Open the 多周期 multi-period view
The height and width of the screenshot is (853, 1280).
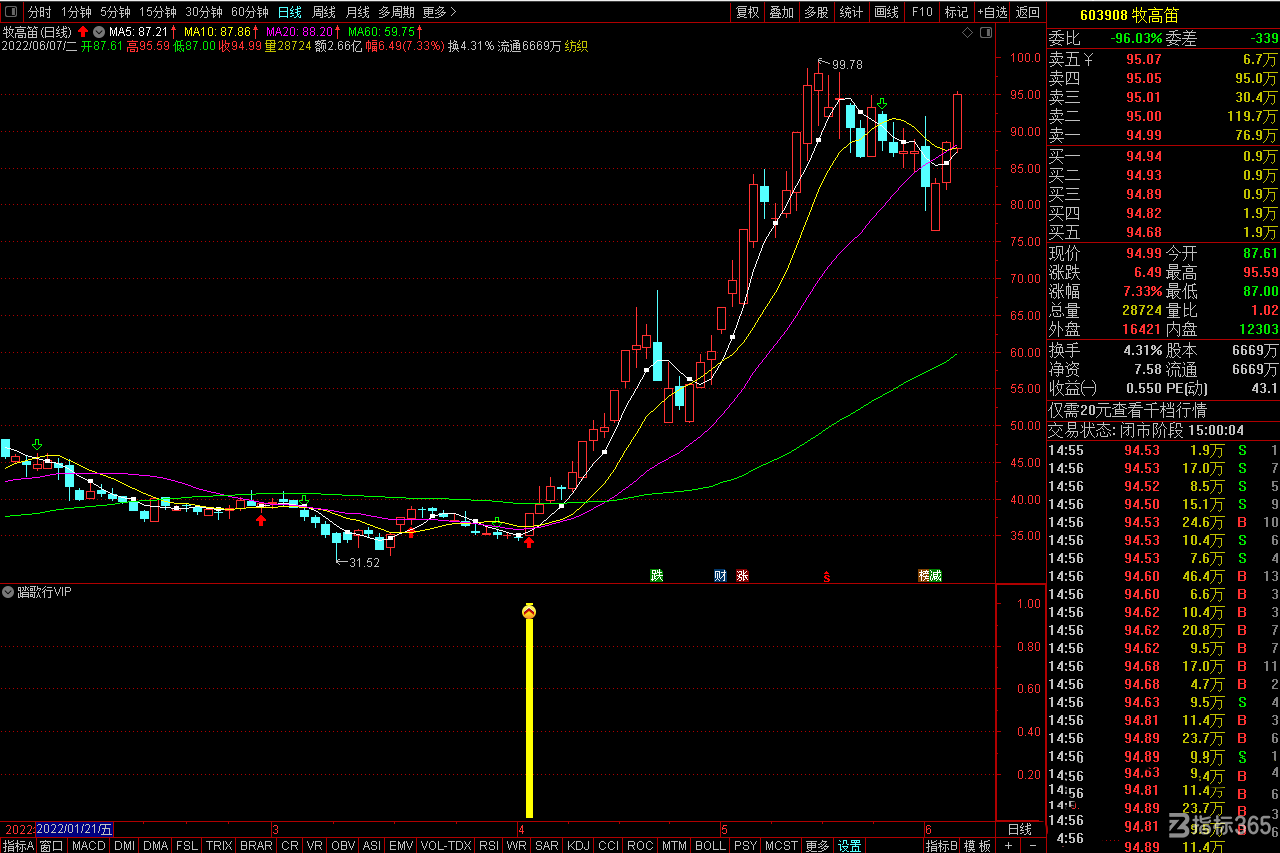[396, 12]
